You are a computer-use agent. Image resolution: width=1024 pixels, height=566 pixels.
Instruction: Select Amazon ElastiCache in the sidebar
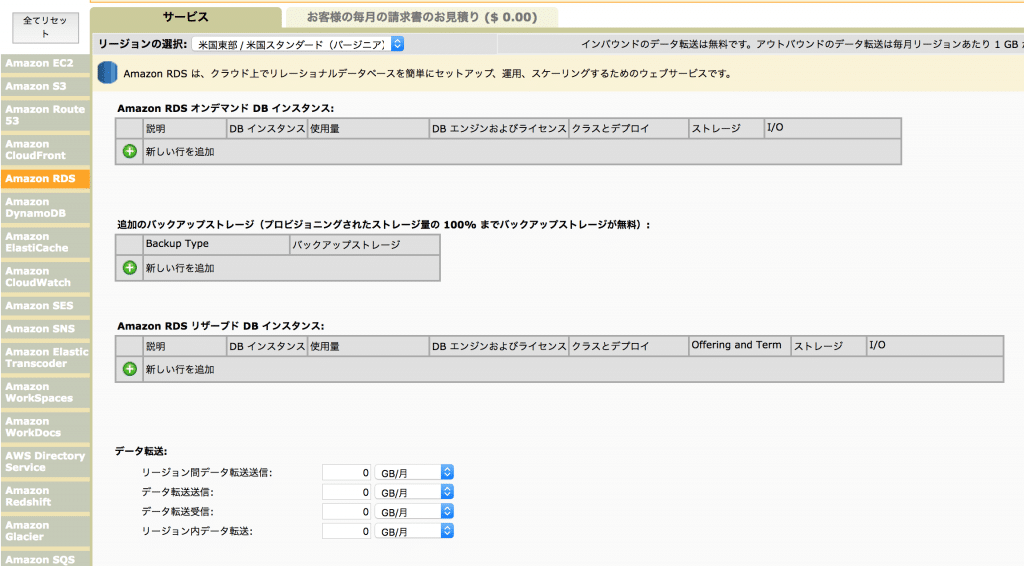[45, 242]
